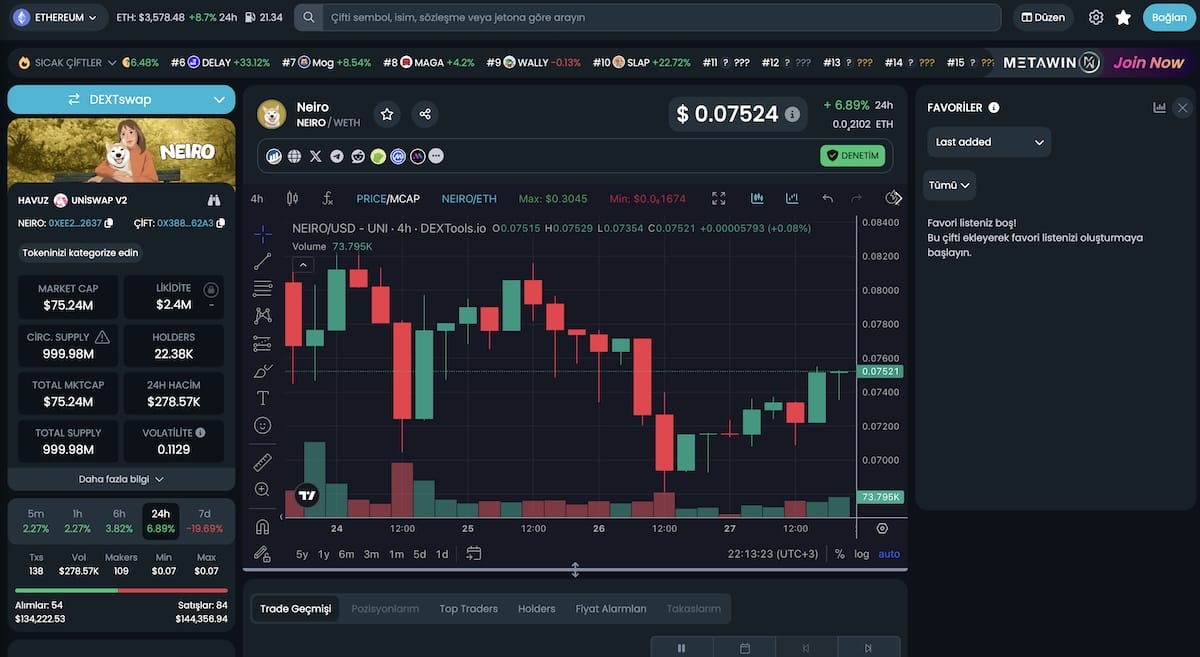Open Neiro's X (Twitter) profile link
1200x657 pixels.
pos(316,156)
